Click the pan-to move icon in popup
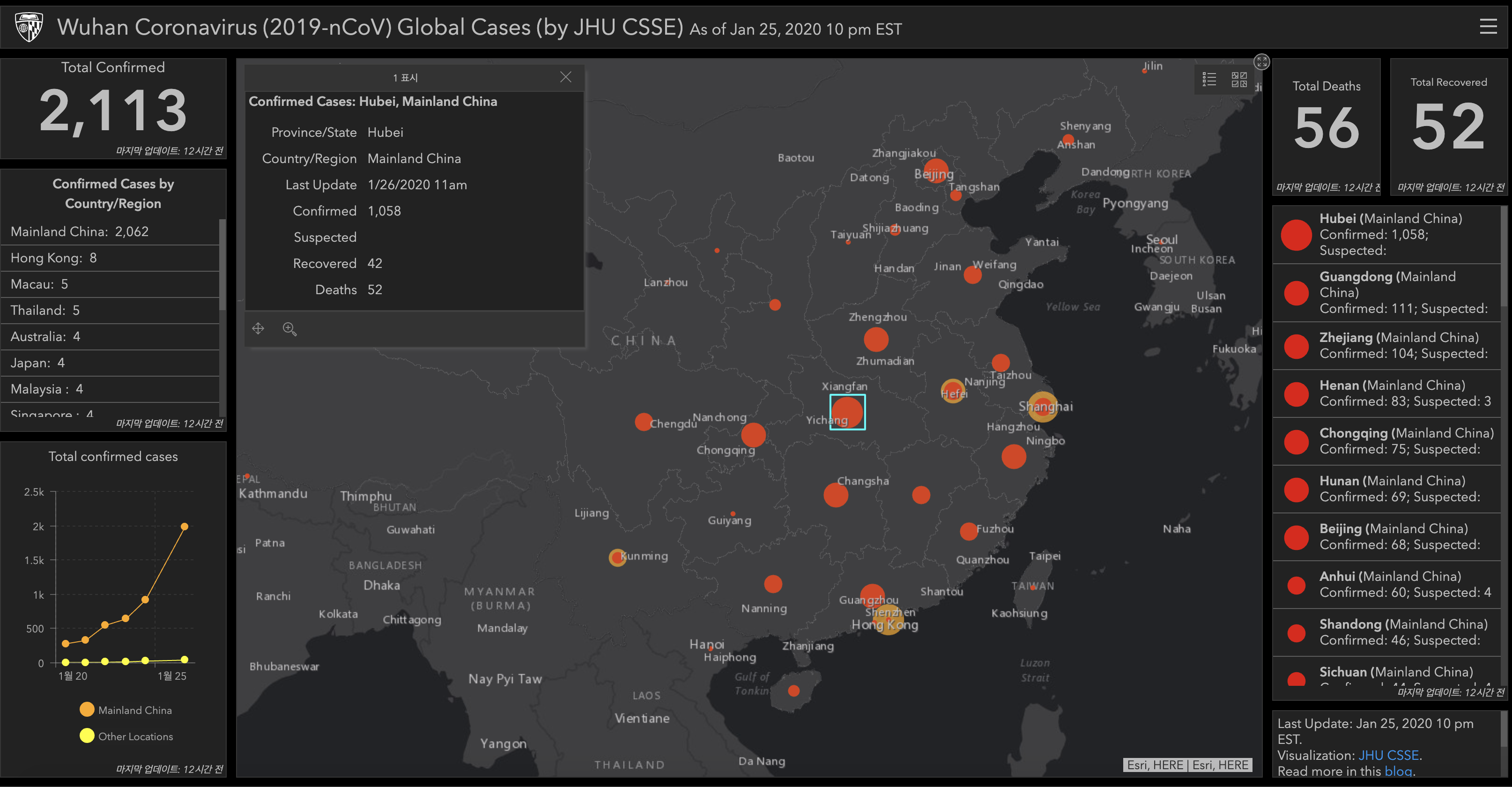Image resolution: width=1512 pixels, height=787 pixels. (x=258, y=329)
